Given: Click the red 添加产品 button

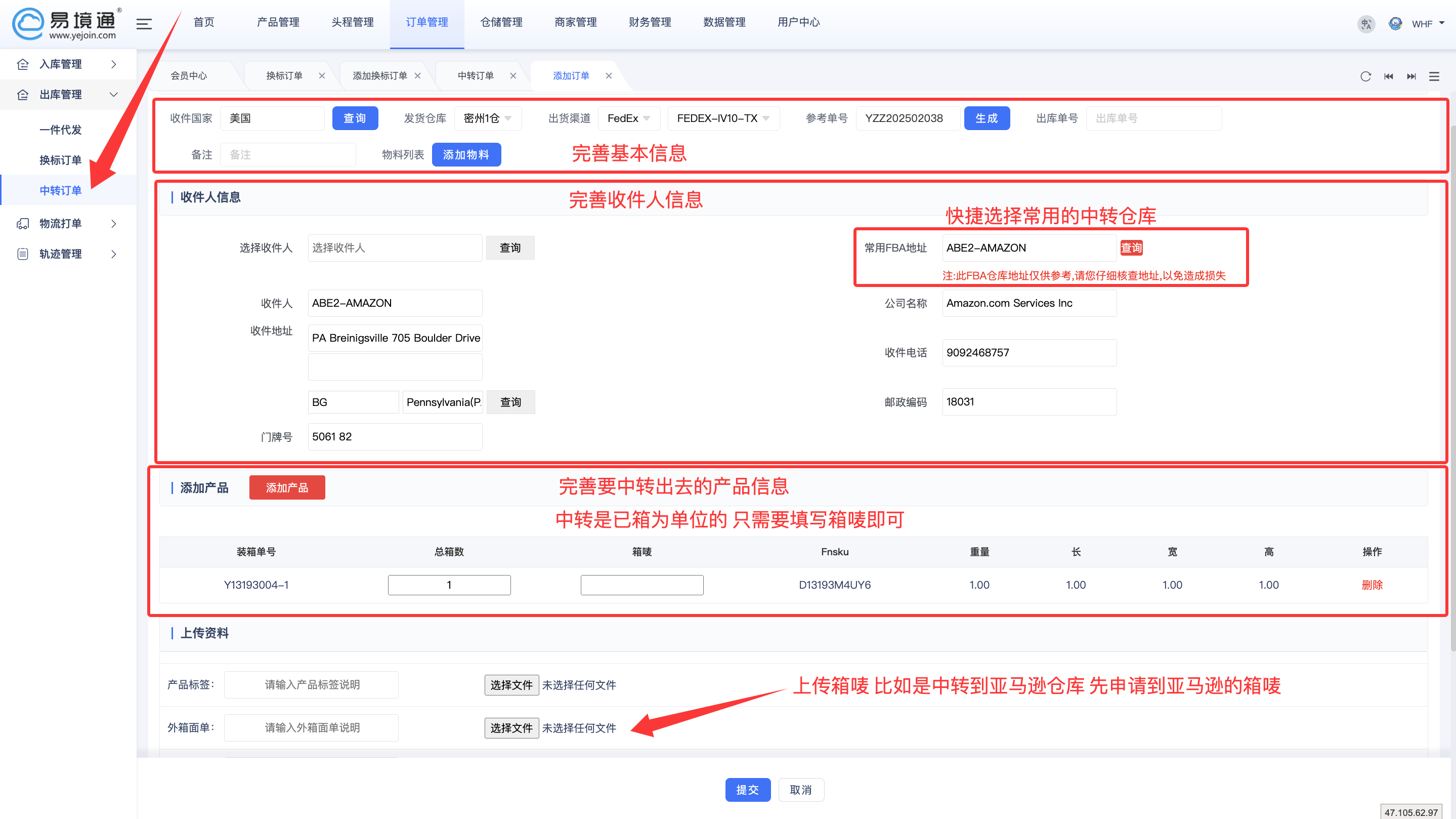Looking at the screenshot, I should 287,487.
